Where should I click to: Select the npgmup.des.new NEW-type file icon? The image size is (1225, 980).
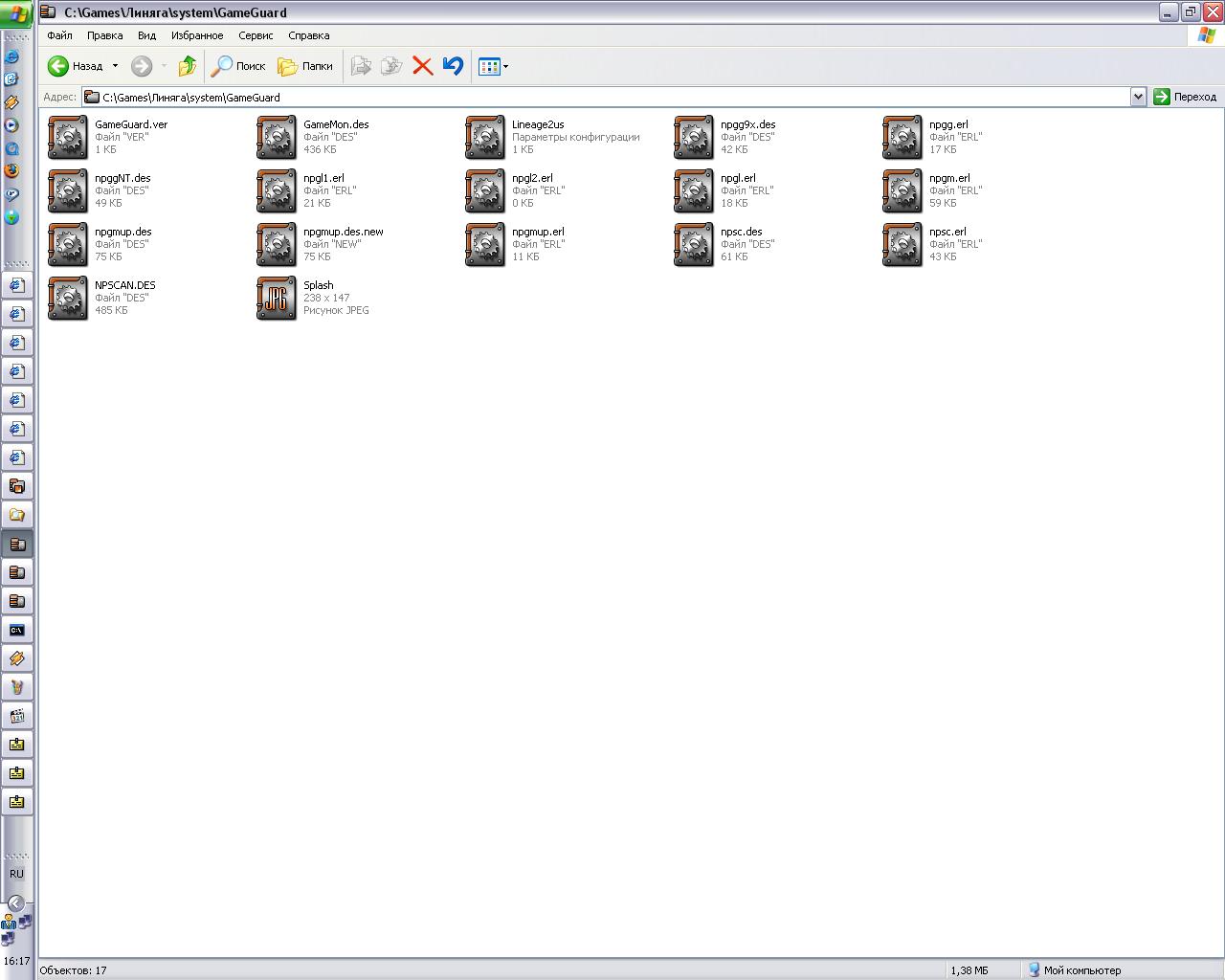coord(277,244)
